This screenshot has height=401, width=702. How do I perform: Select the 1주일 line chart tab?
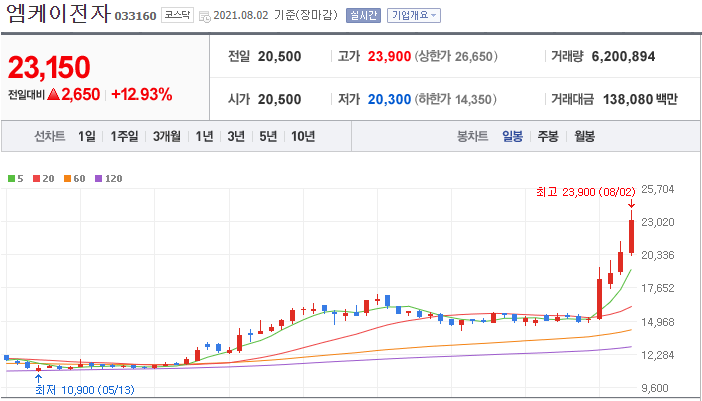point(124,137)
